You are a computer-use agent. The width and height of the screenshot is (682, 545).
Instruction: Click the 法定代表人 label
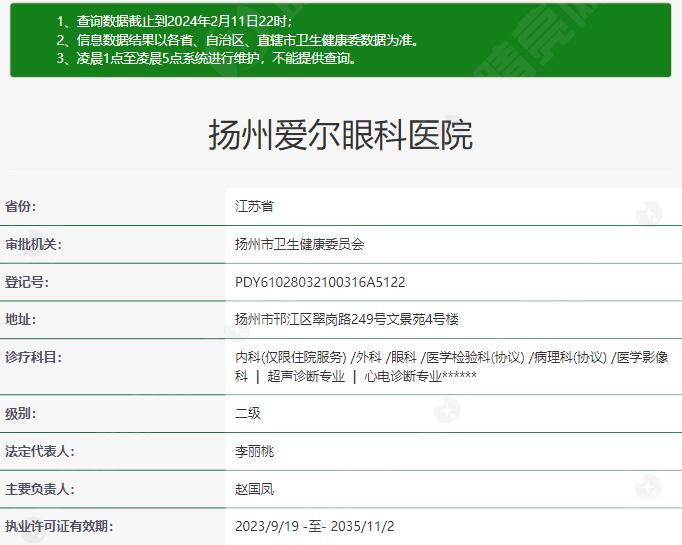pyautogui.click(x=40, y=451)
